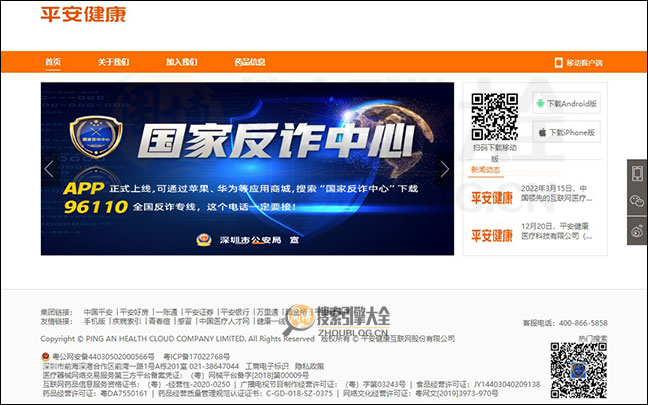Follow the 平安好房 footer link
The image size is (648, 405).
134,312
